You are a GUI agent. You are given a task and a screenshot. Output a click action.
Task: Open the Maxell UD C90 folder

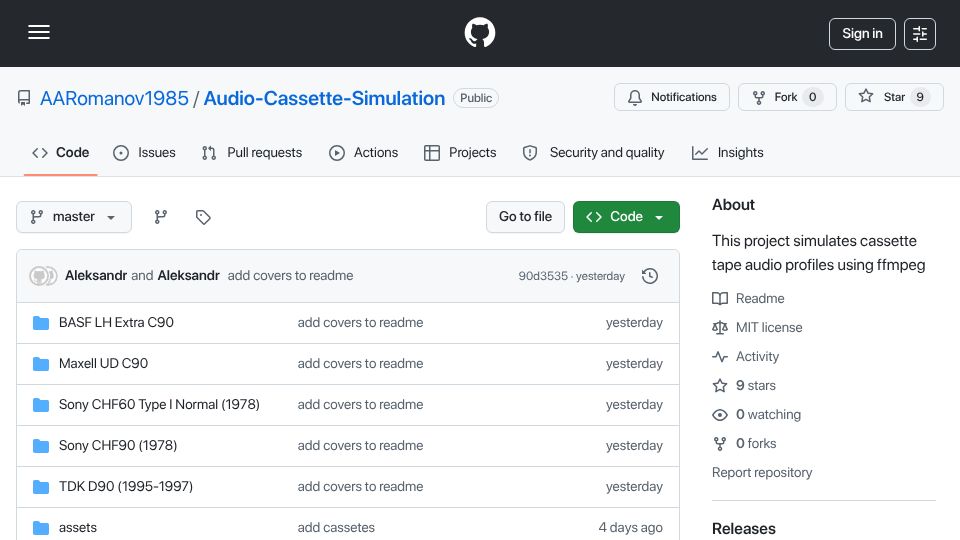coord(103,364)
